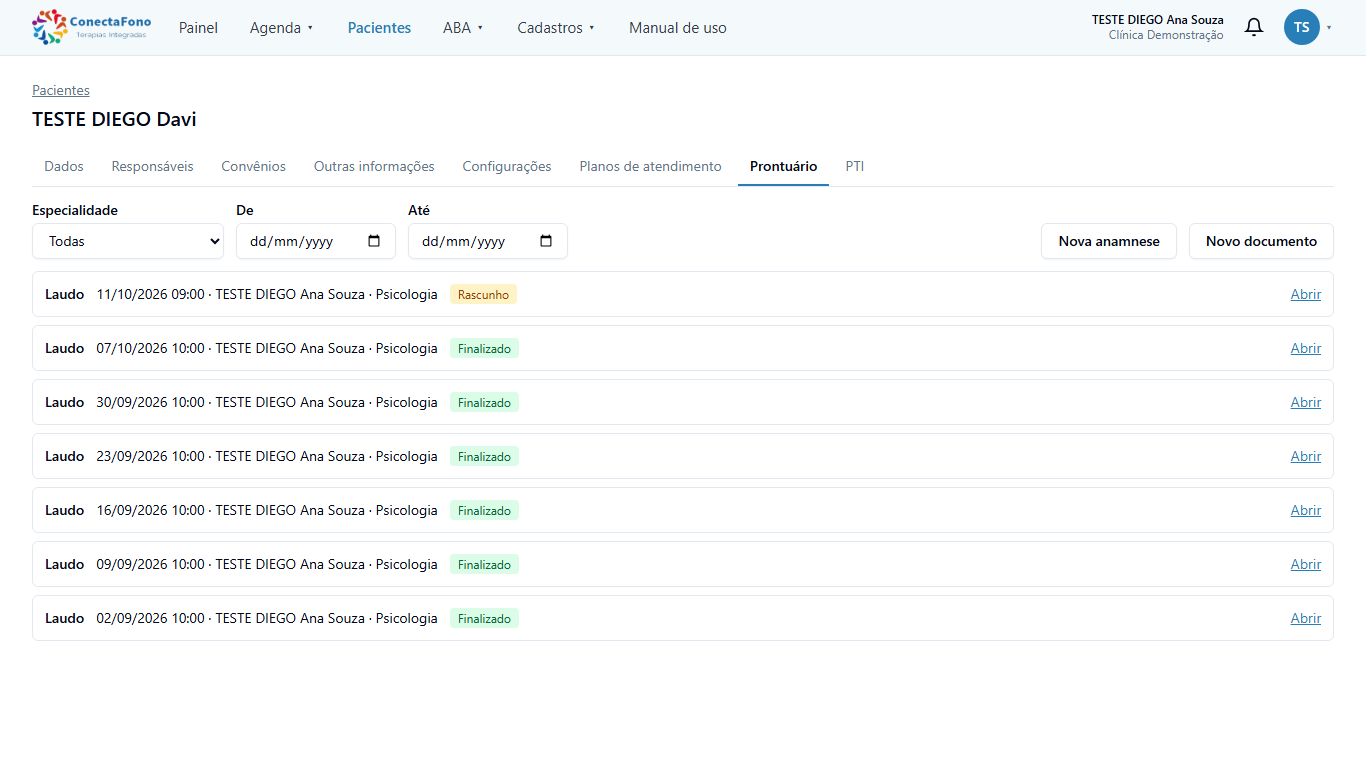
Task: Click the De date input field
Action: 316,241
